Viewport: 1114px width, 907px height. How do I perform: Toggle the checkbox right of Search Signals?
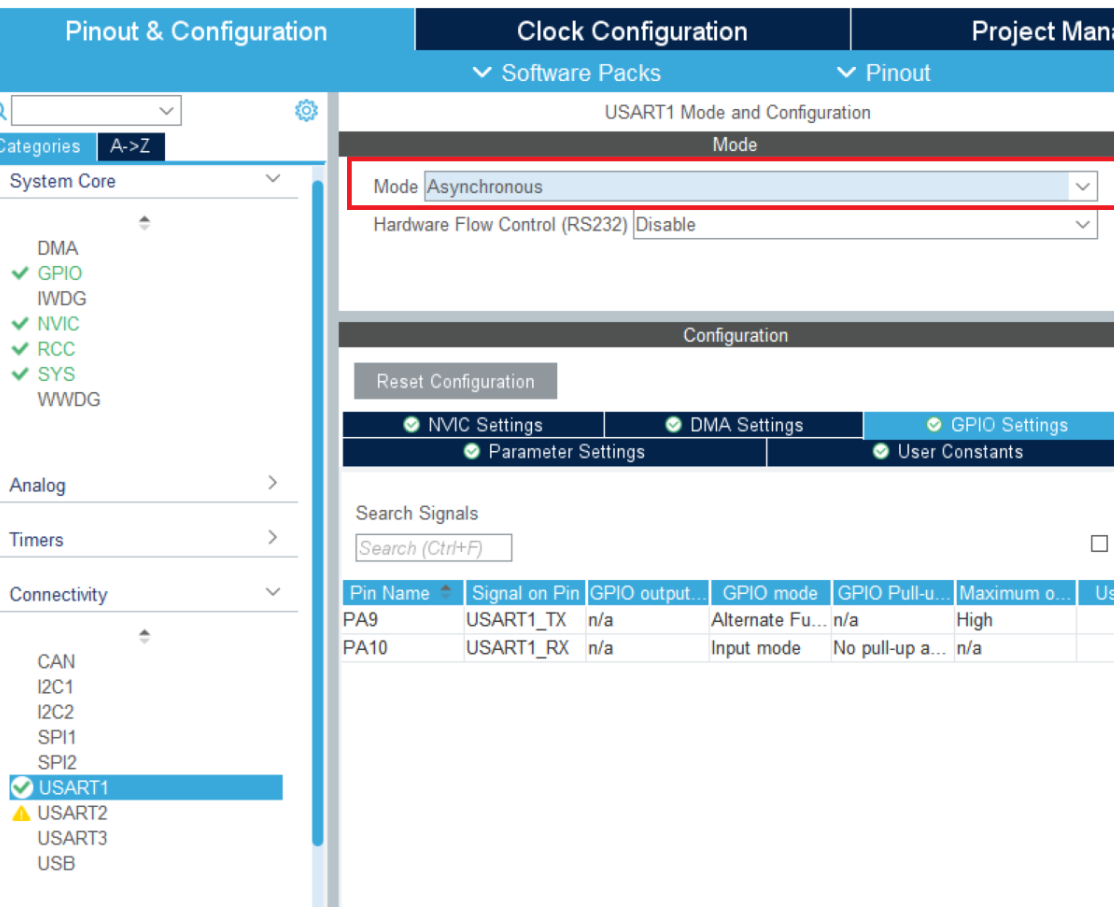click(x=1099, y=544)
